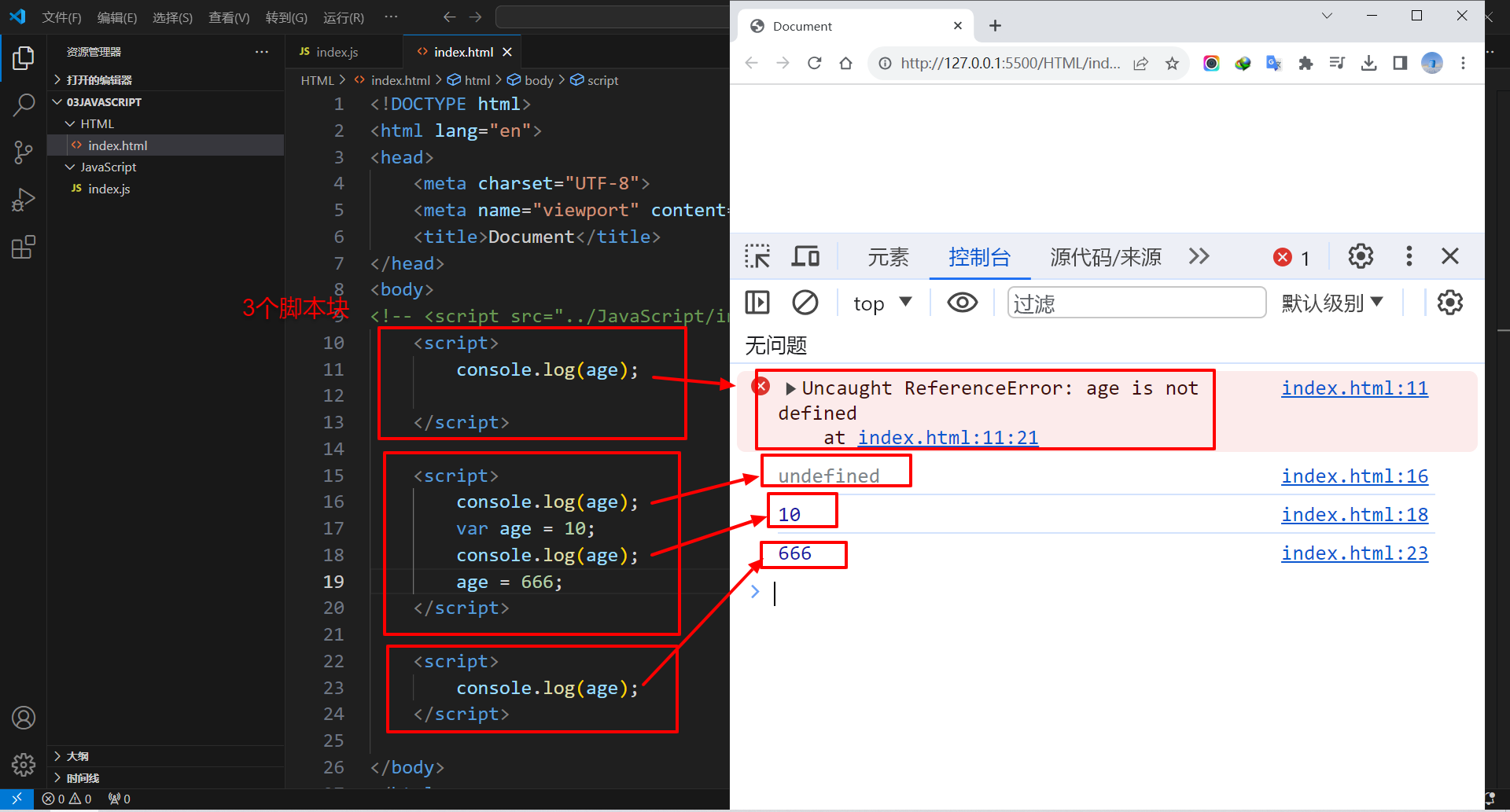Close the DevTools panel
1510x812 pixels.
pyautogui.click(x=1450, y=256)
